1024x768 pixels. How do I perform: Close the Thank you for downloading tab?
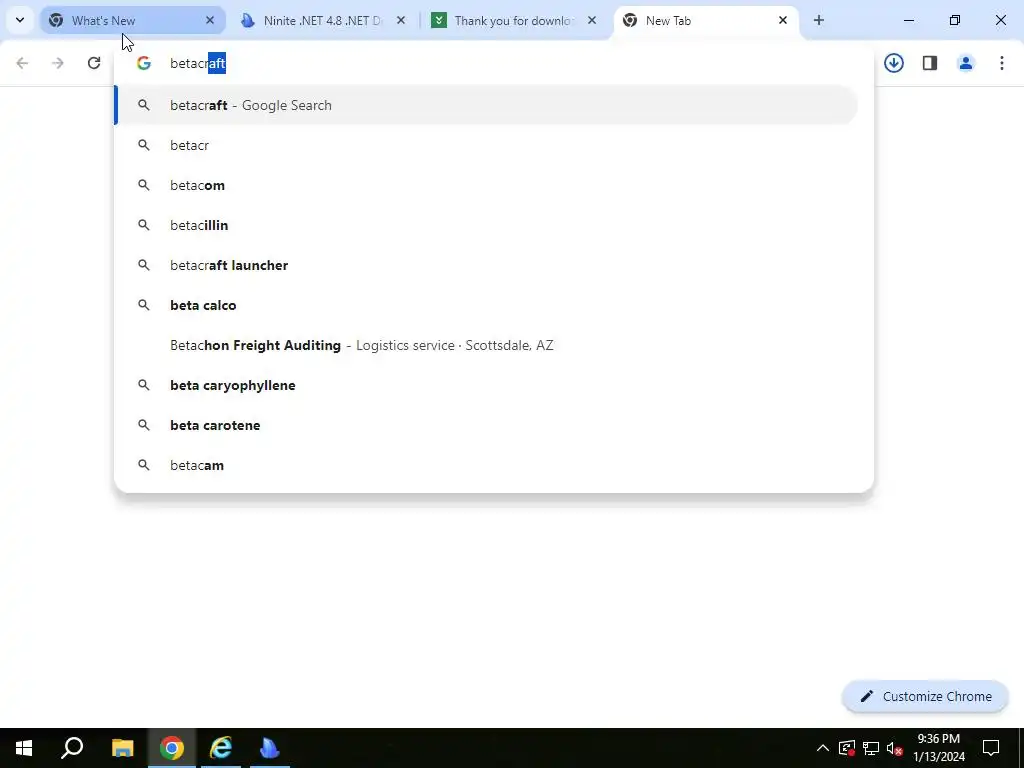592,20
